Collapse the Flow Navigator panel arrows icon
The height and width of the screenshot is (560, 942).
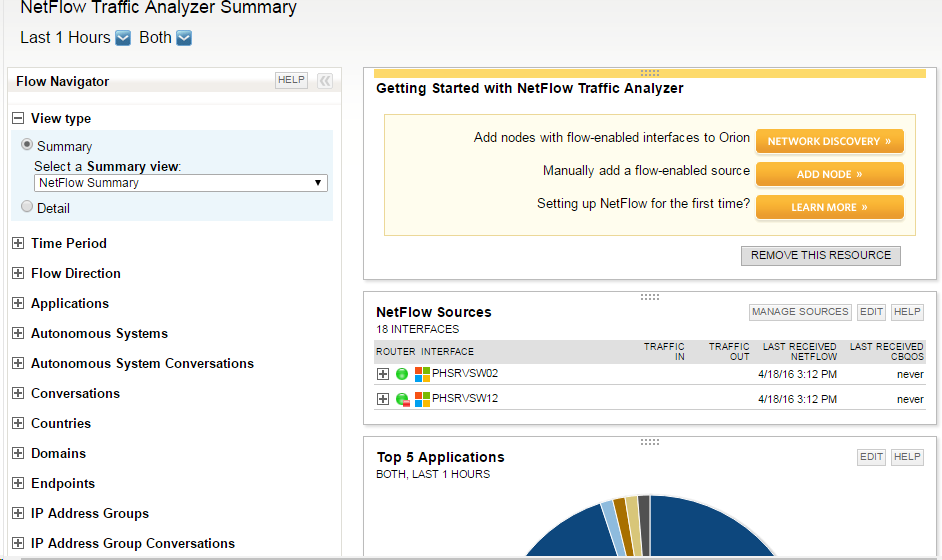[x=325, y=81]
